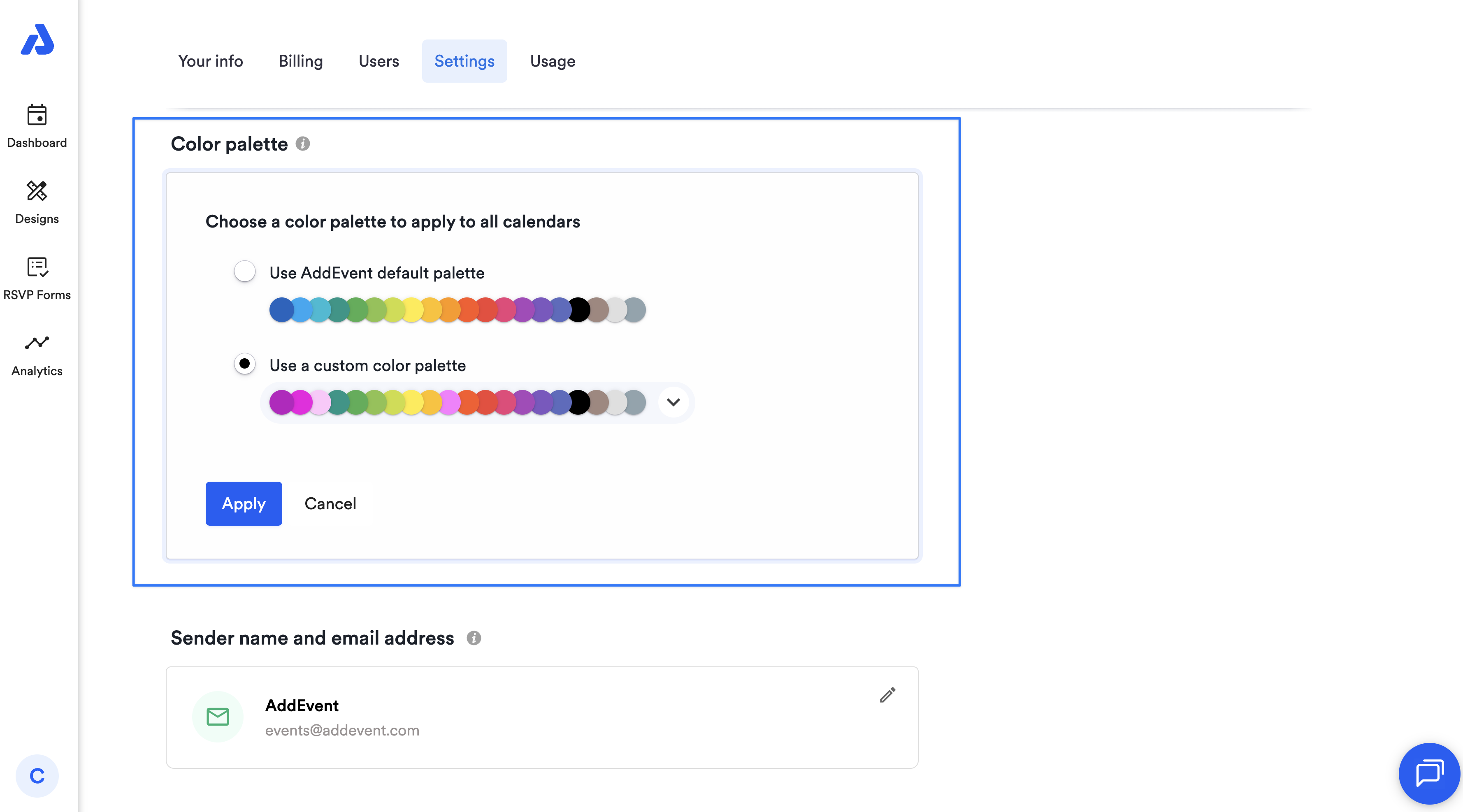Click the events@addevent.com sender email

[342, 730]
